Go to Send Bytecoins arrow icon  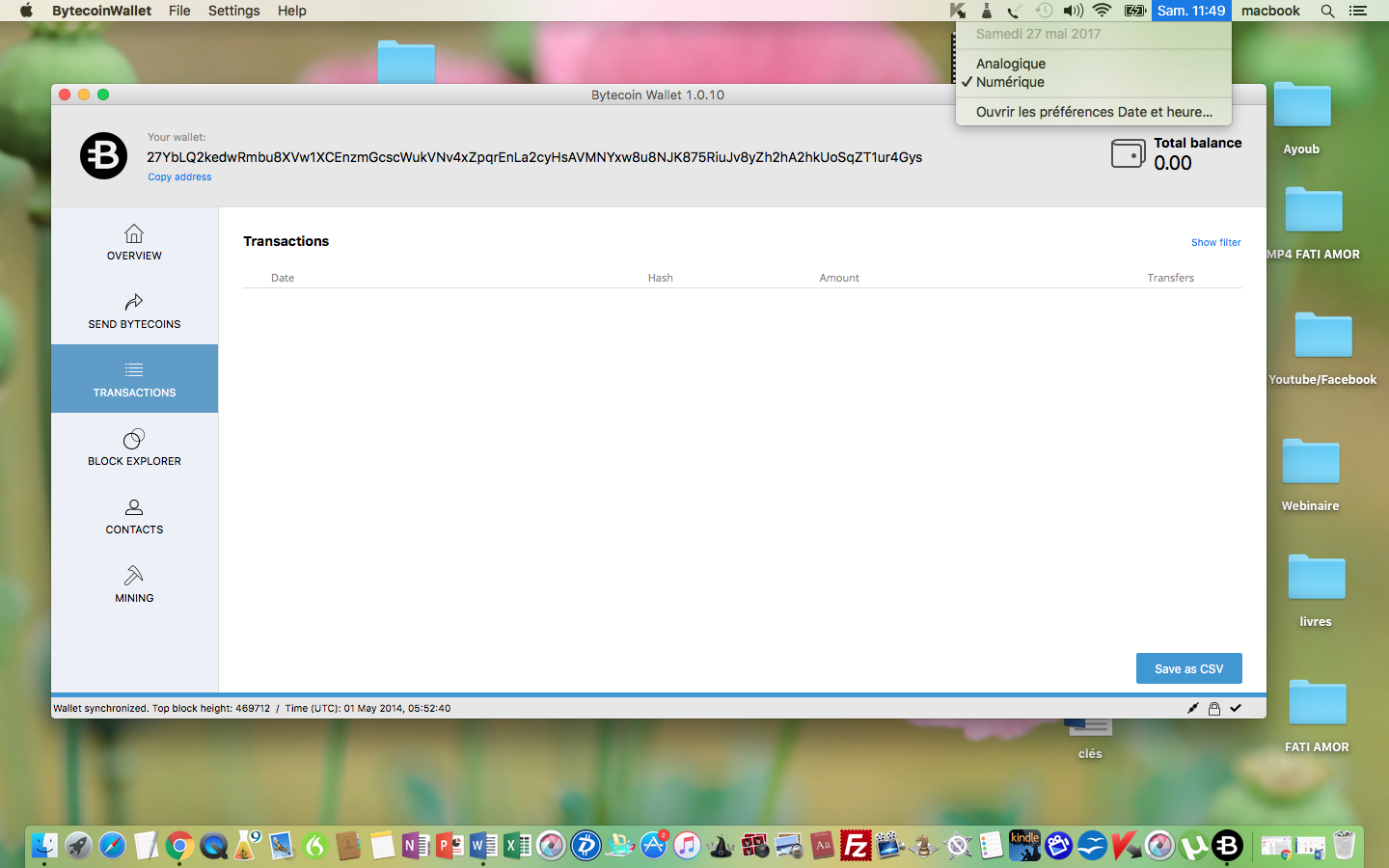(x=134, y=303)
